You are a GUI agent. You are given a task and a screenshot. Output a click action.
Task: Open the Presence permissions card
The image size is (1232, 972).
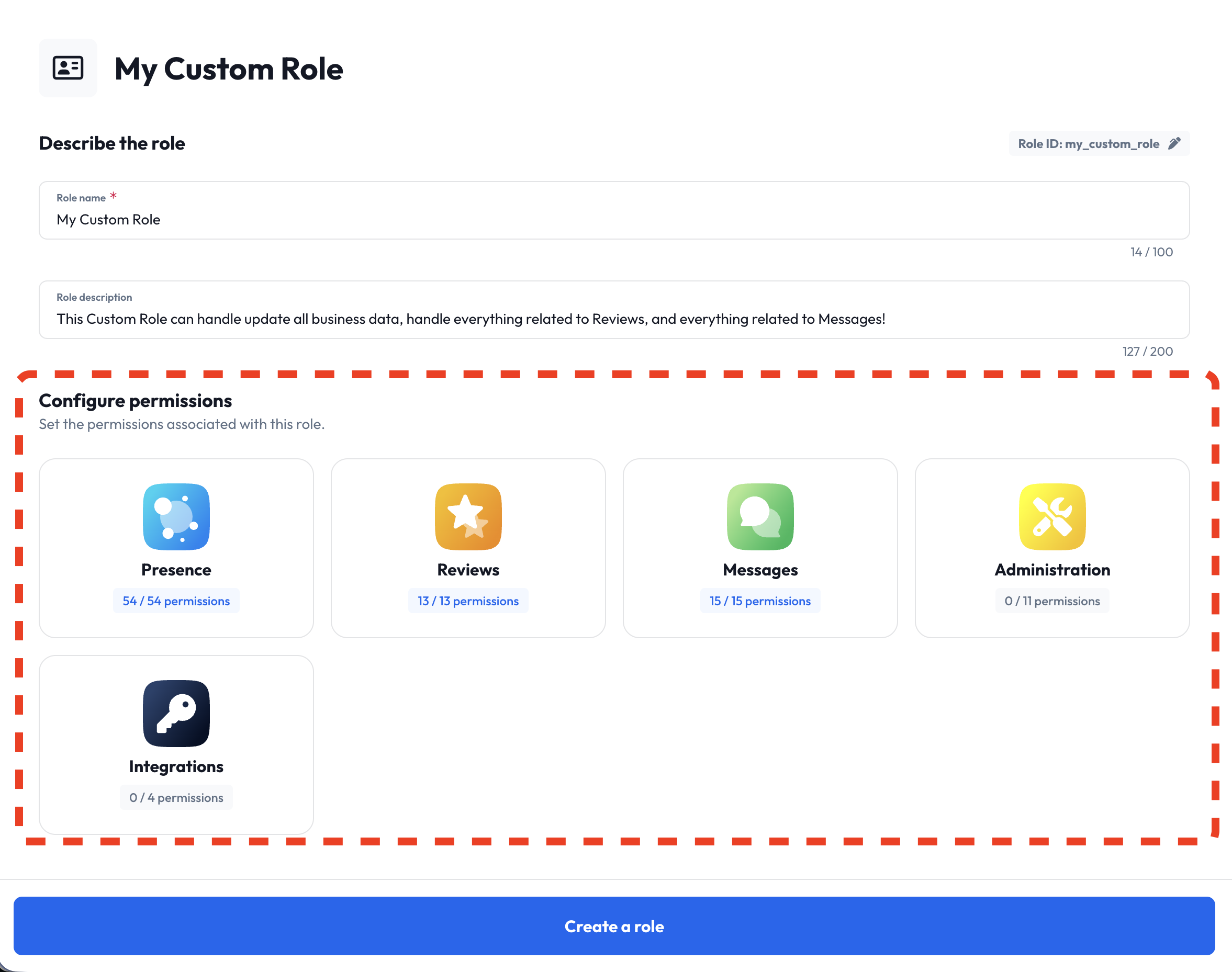coord(176,546)
